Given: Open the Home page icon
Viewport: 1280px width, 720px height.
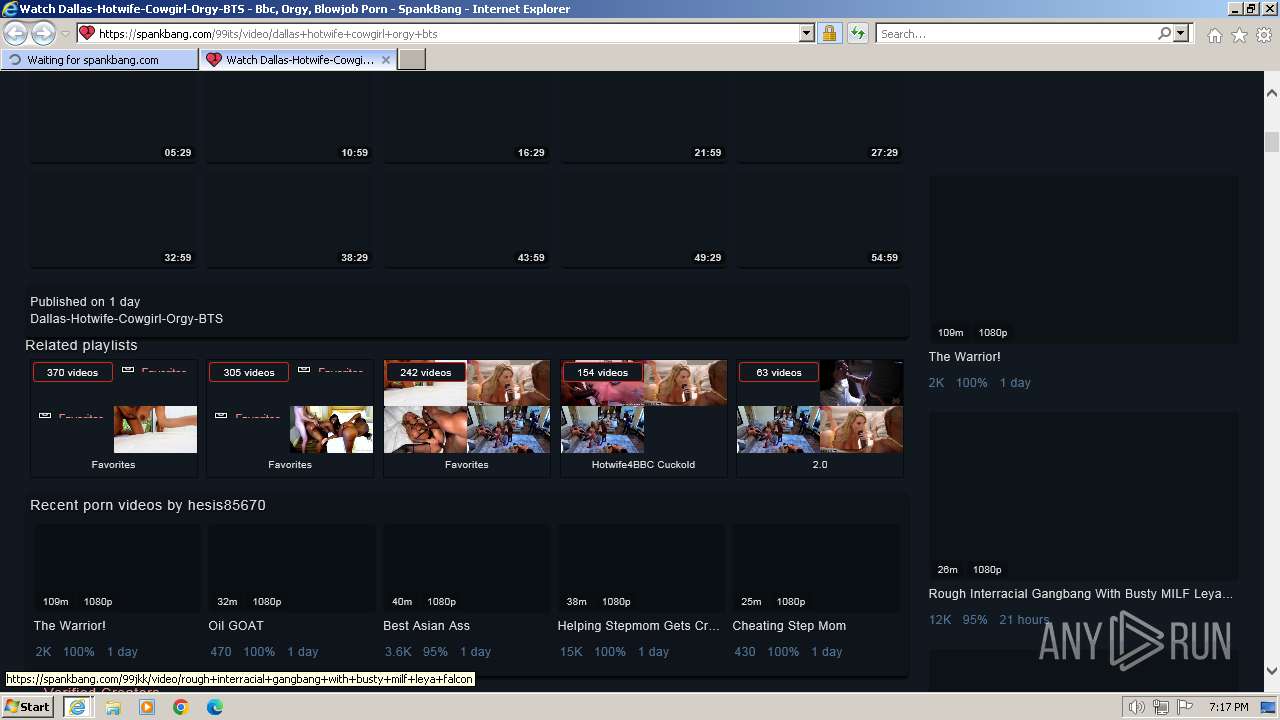Looking at the screenshot, I should pos(1214,35).
